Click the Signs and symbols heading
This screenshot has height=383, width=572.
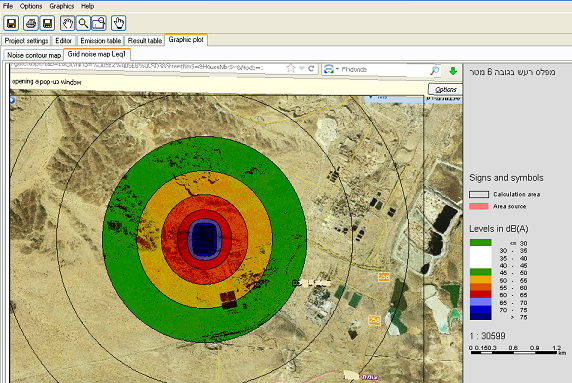point(506,178)
